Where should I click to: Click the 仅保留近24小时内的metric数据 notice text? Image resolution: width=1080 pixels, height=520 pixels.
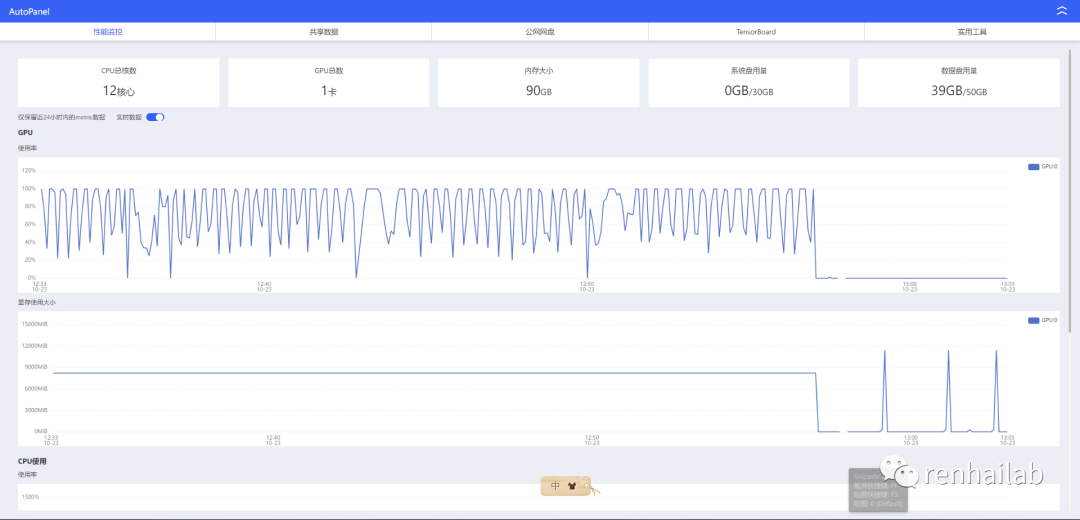(62, 117)
